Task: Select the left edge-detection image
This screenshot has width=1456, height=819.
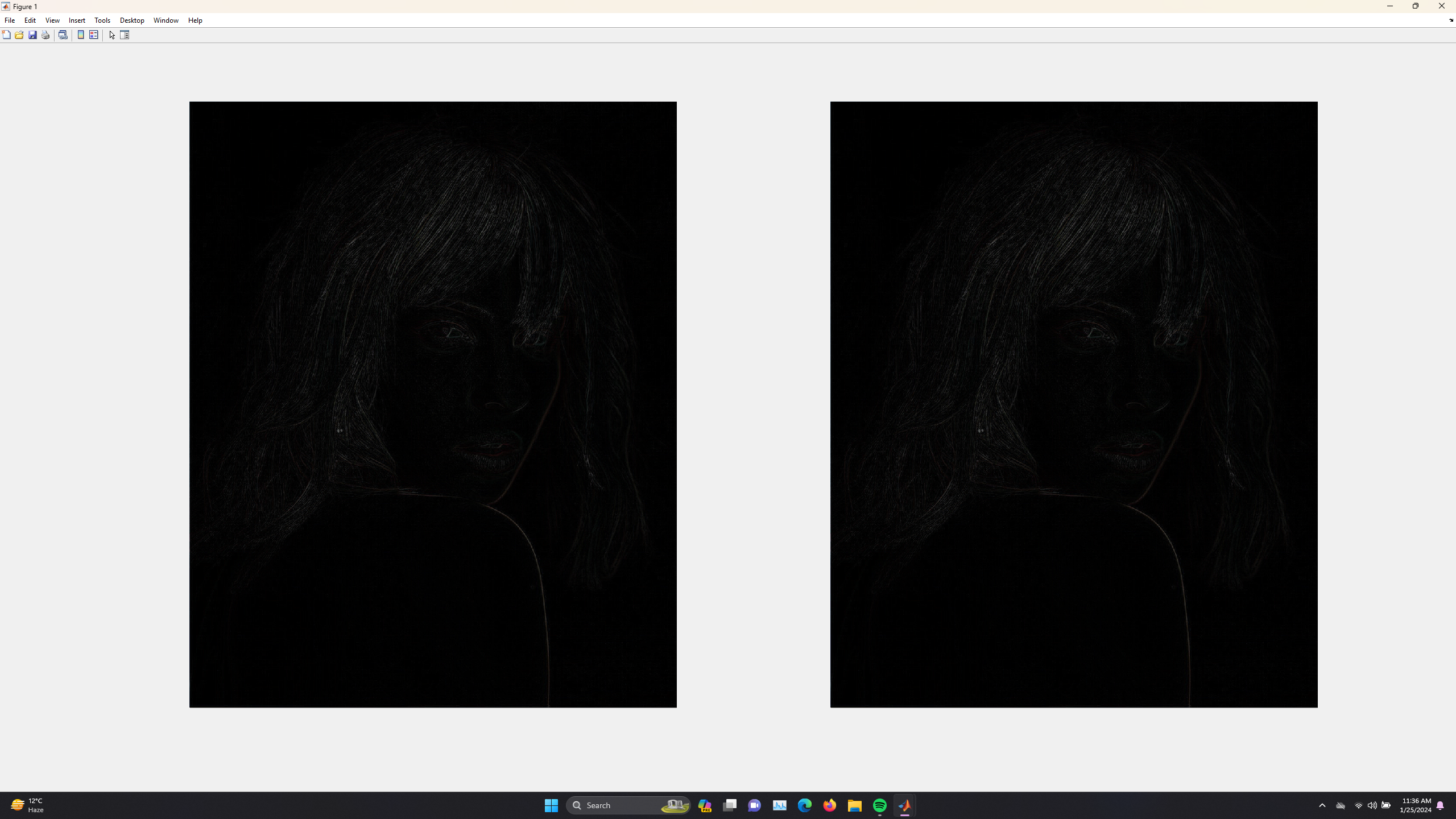Action: [432, 404]
